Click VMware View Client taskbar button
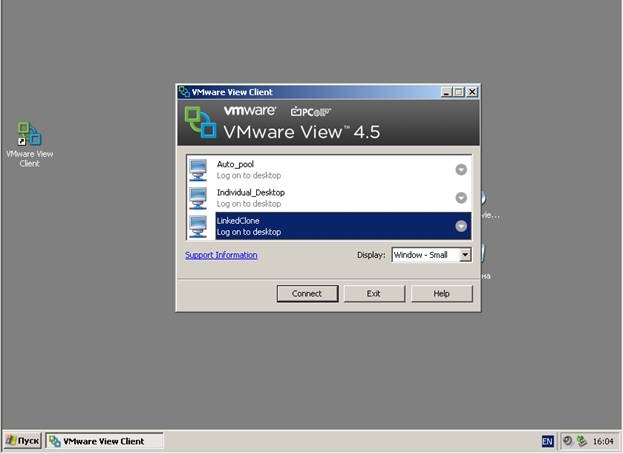The image size is (623, 454). (x=104, y=441)
